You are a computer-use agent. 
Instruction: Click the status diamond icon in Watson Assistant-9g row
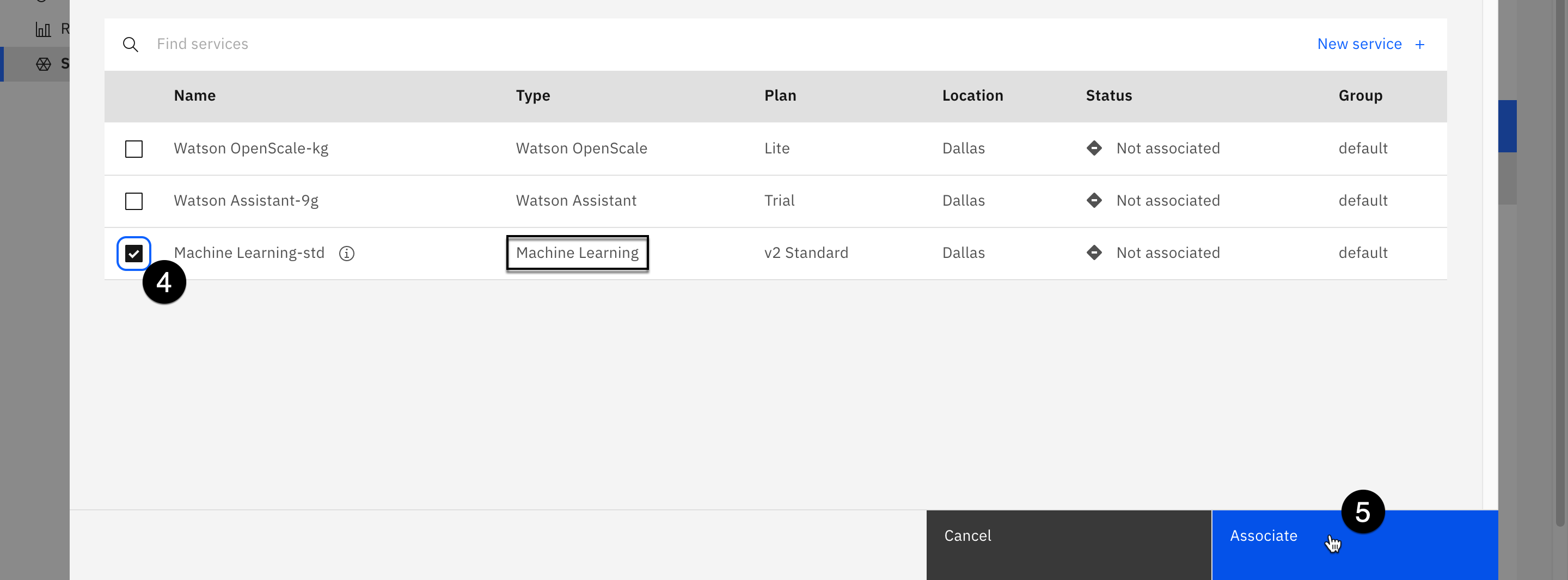(1094, 201)
